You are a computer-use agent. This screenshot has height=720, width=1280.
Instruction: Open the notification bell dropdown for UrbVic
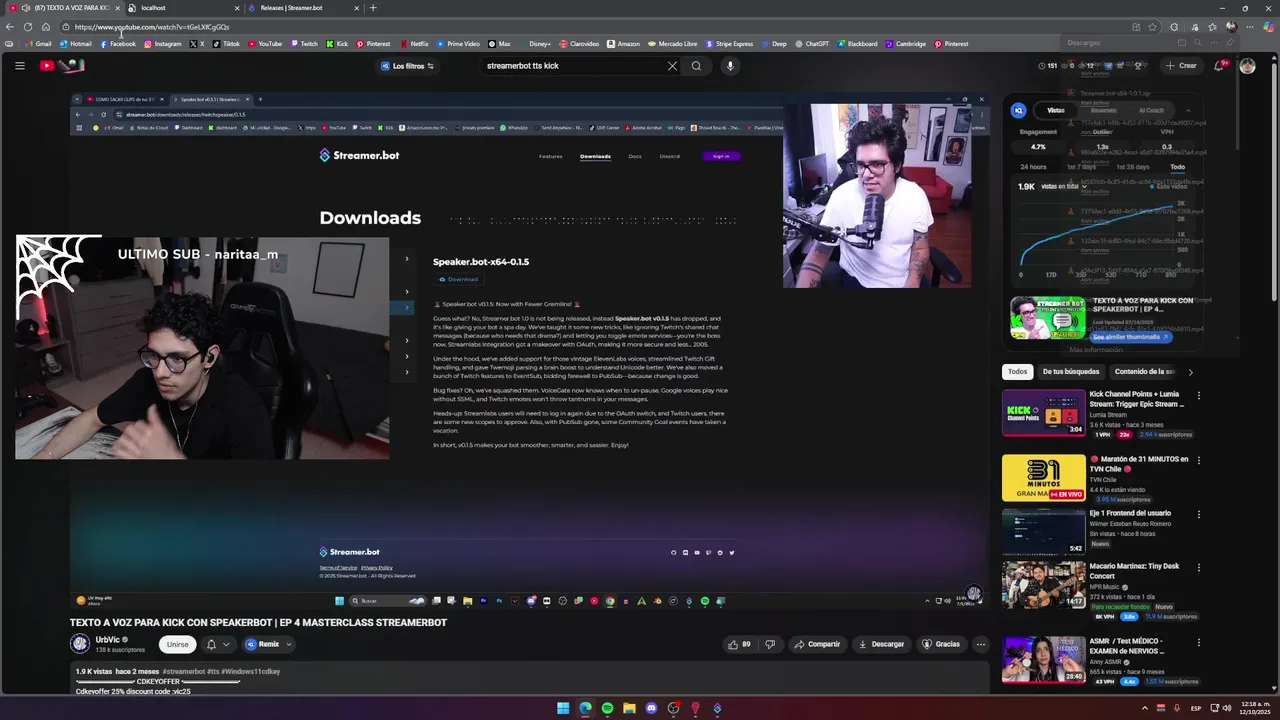217,644
